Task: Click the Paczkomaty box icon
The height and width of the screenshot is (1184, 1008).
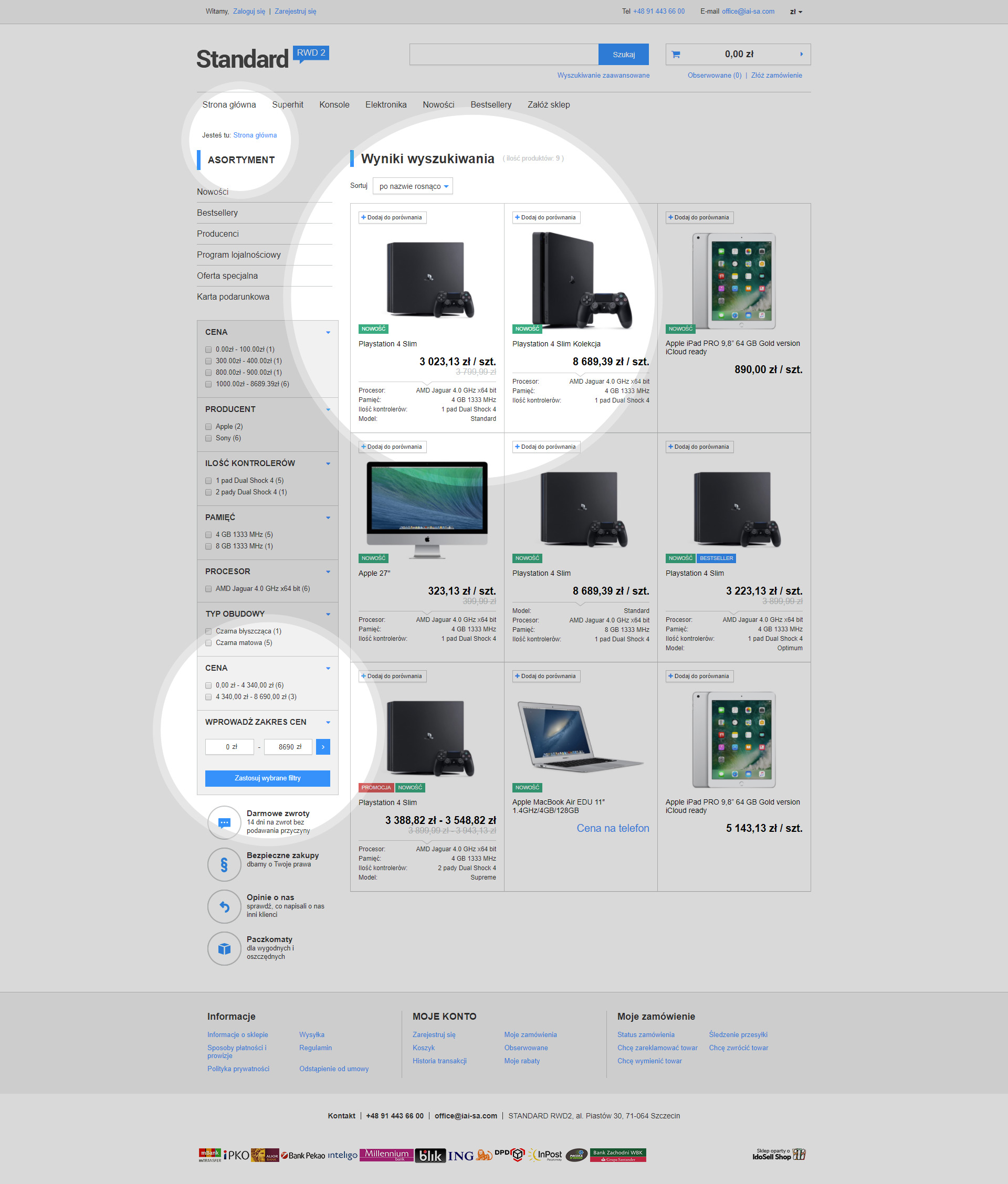Action: coord(224,949)
